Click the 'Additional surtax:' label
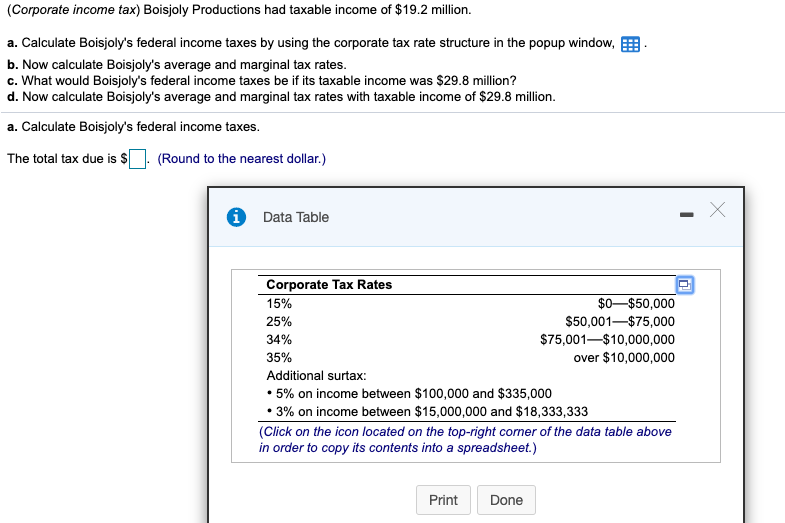This screenshot has height=523, width=785. [x=316, y=376]
